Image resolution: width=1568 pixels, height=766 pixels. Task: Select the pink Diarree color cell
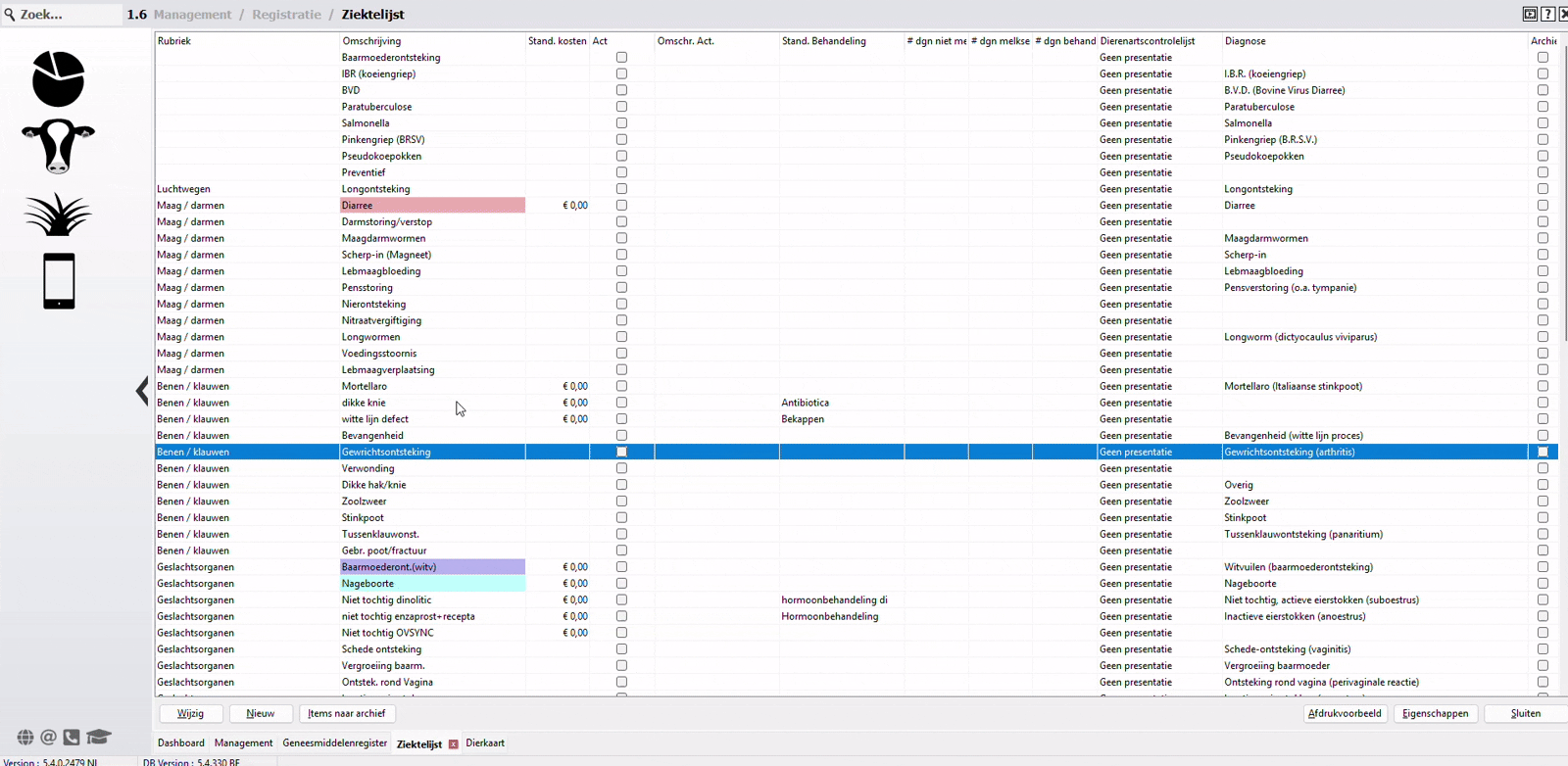[432, 206]
